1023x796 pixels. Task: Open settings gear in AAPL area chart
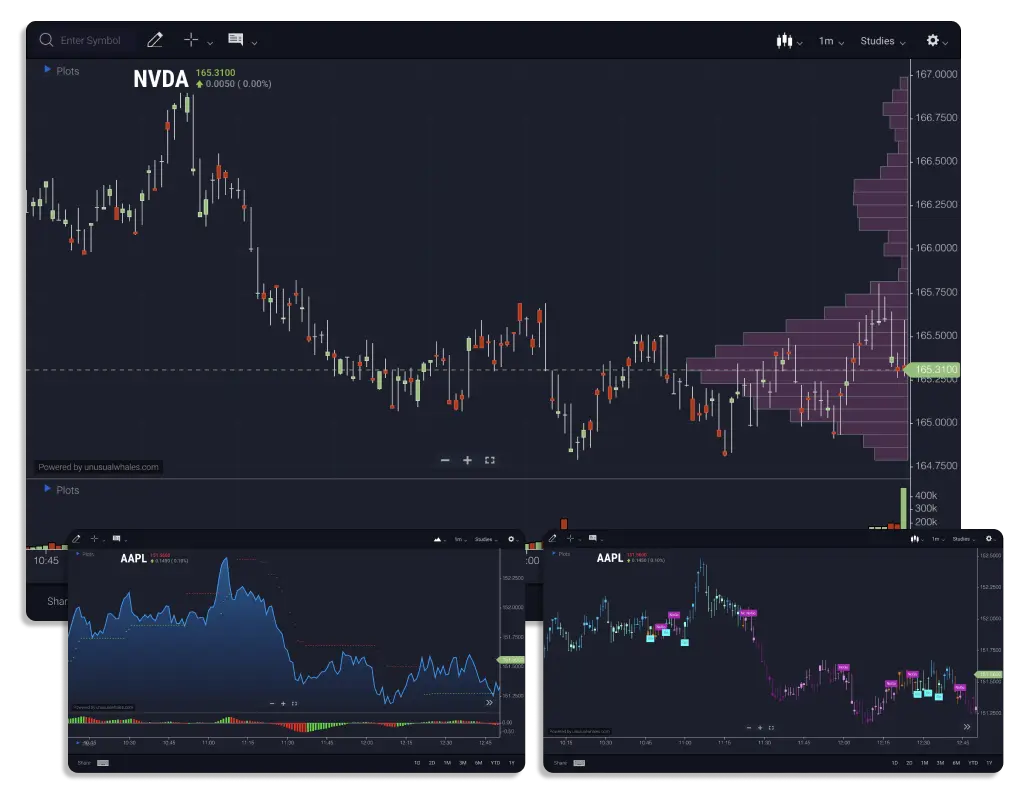pos(511,539)
